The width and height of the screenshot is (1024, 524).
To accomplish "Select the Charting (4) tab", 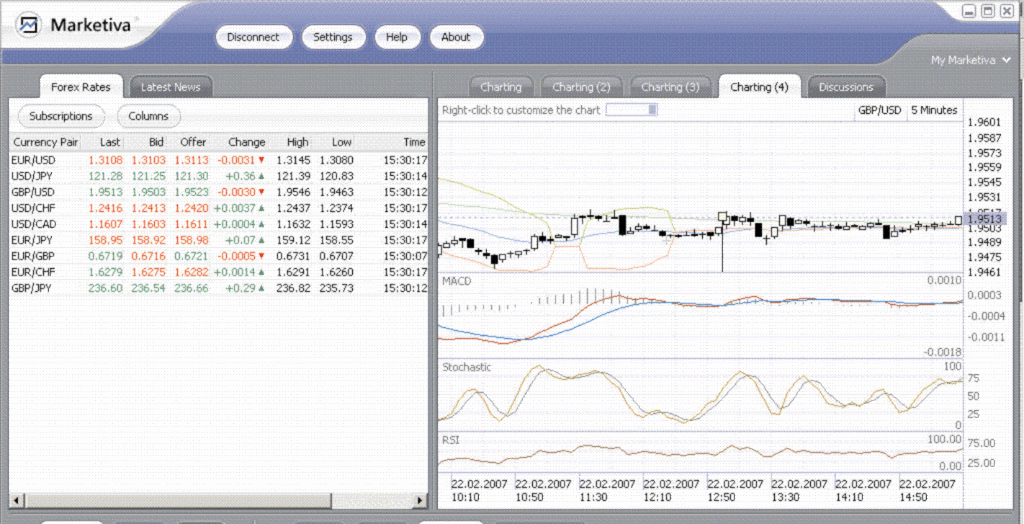I will (759, 87).
